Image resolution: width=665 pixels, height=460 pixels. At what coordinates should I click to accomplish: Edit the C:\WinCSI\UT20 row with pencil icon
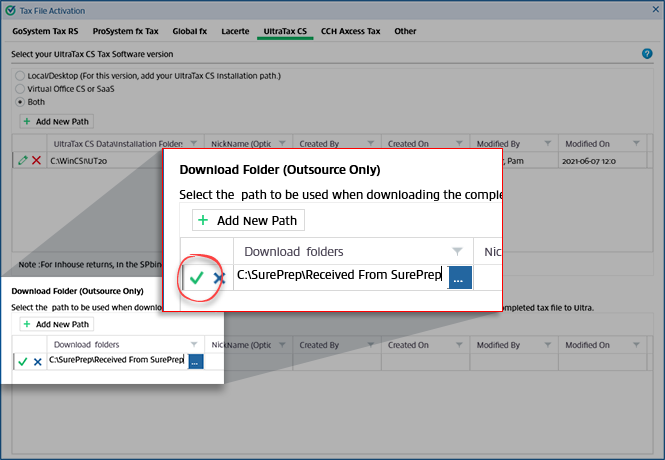(23, 160)
